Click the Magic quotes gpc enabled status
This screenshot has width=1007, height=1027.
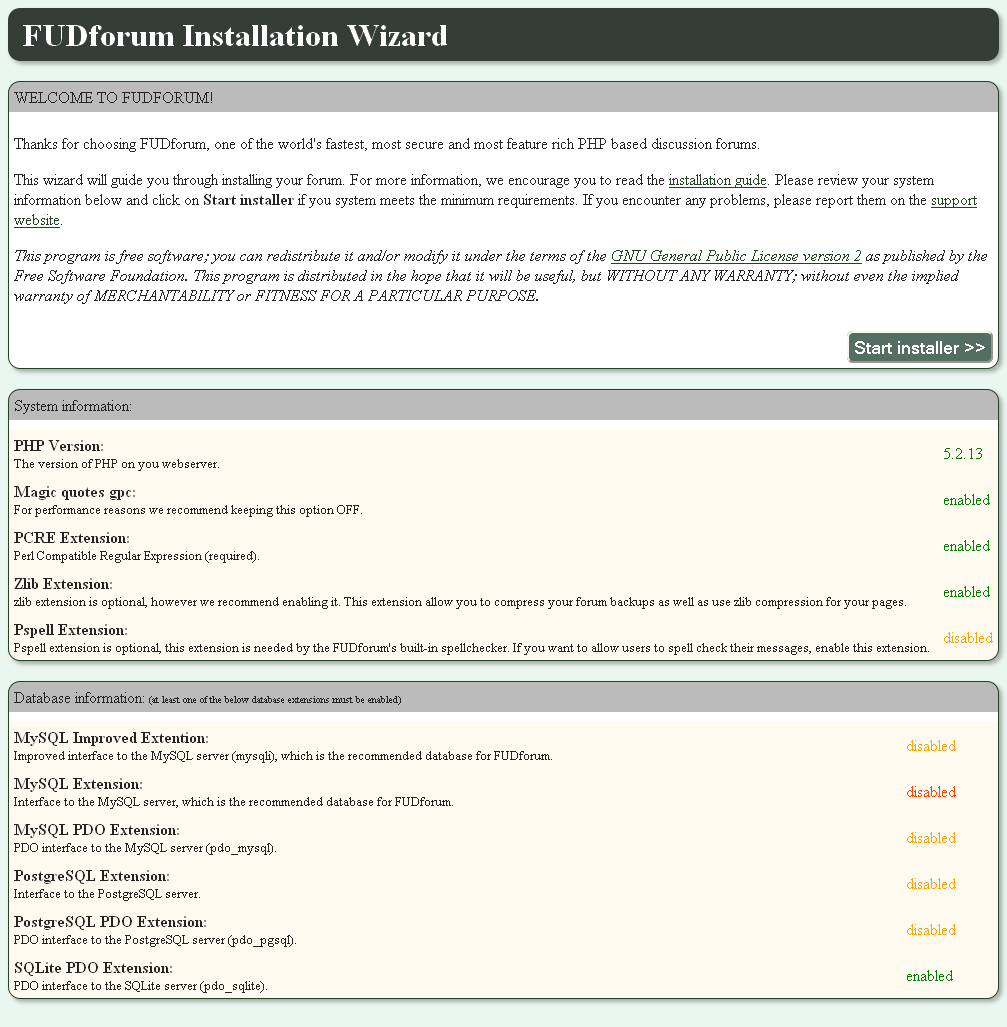966,500
